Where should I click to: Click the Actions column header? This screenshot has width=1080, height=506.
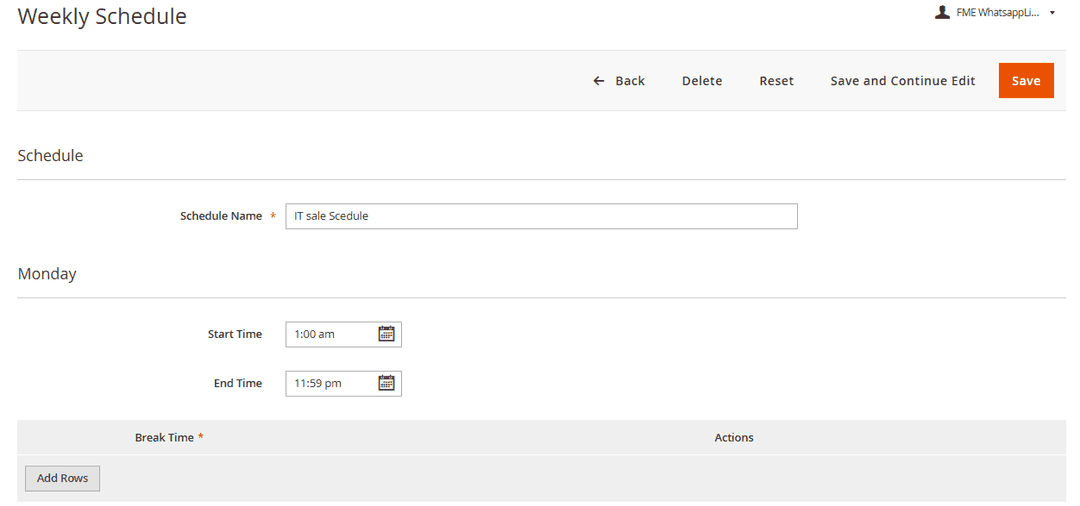pyautogui.click(x=734, y=438)
